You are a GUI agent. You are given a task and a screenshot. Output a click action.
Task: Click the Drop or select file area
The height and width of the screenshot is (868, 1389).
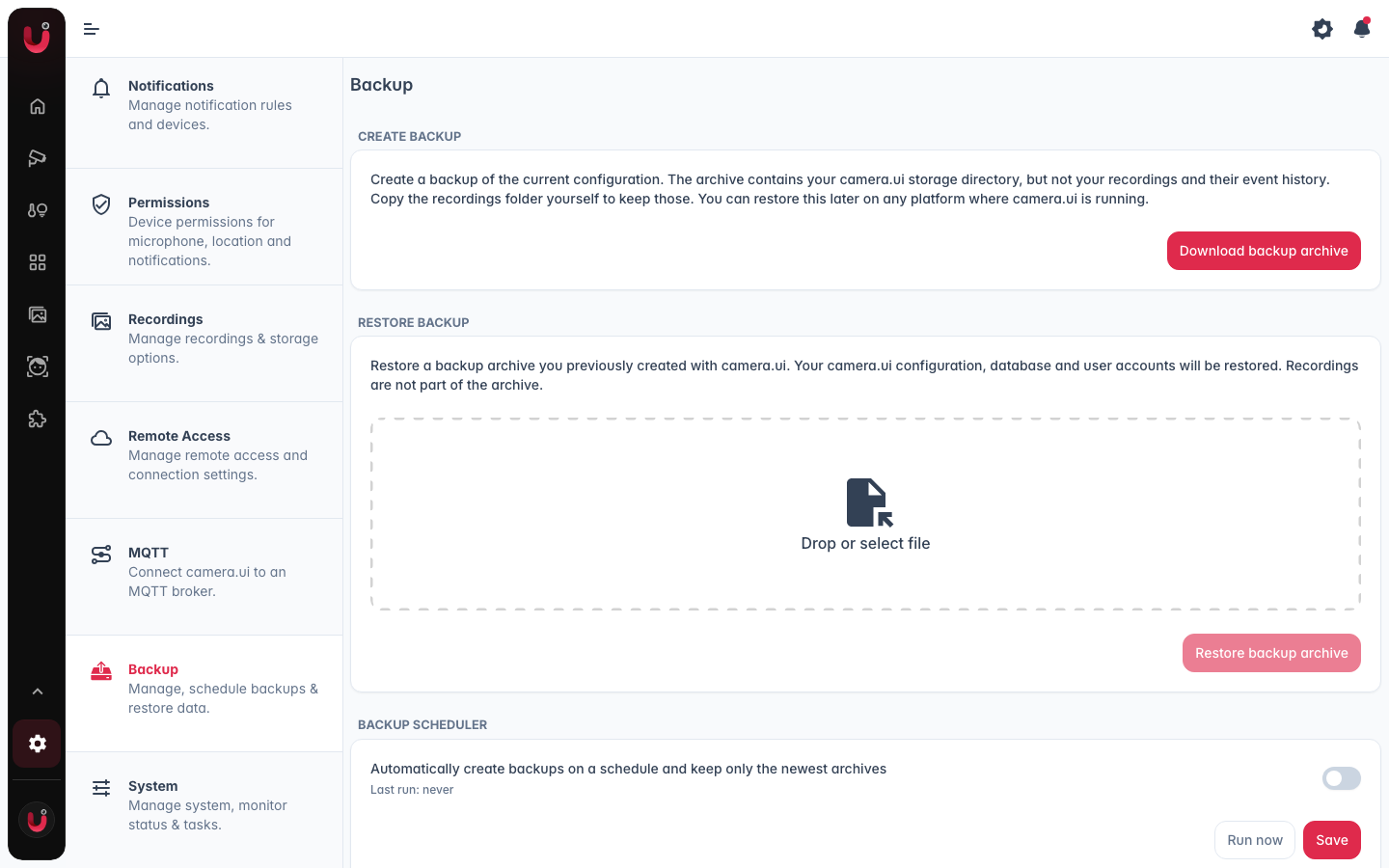coord(865,514)
